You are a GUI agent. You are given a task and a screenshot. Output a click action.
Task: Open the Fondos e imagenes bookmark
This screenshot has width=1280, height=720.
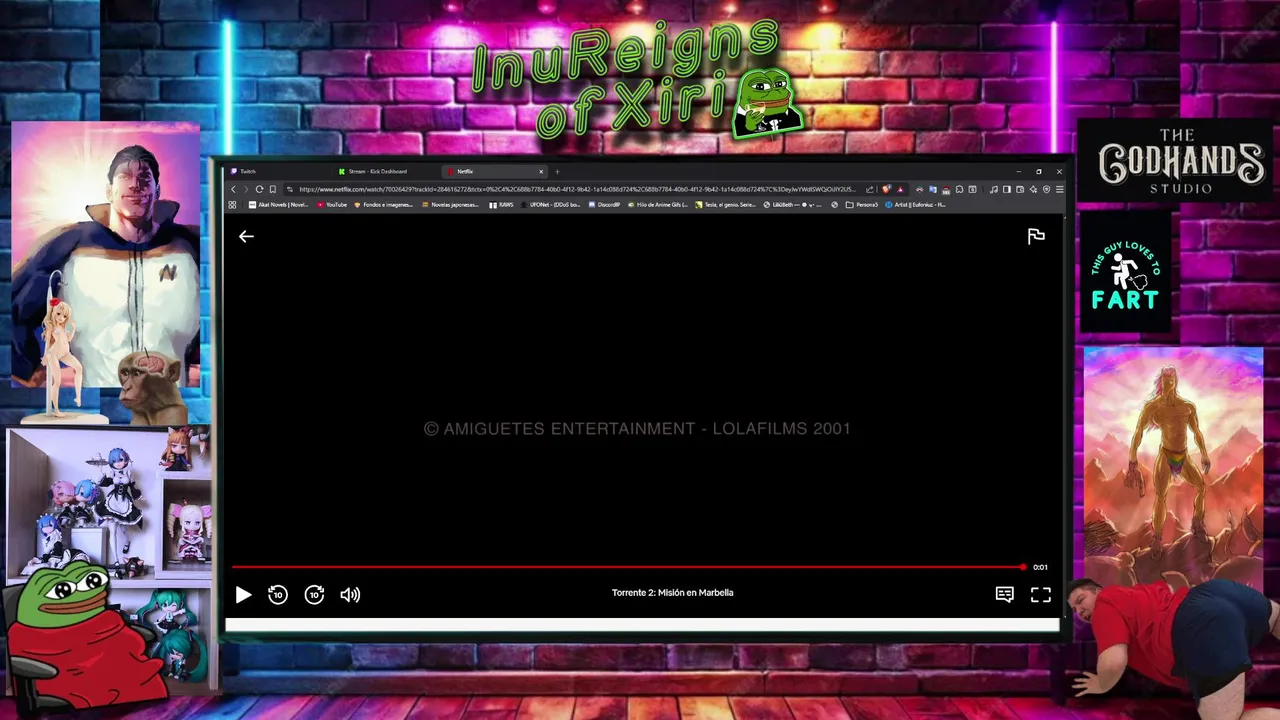pos(383,205)
